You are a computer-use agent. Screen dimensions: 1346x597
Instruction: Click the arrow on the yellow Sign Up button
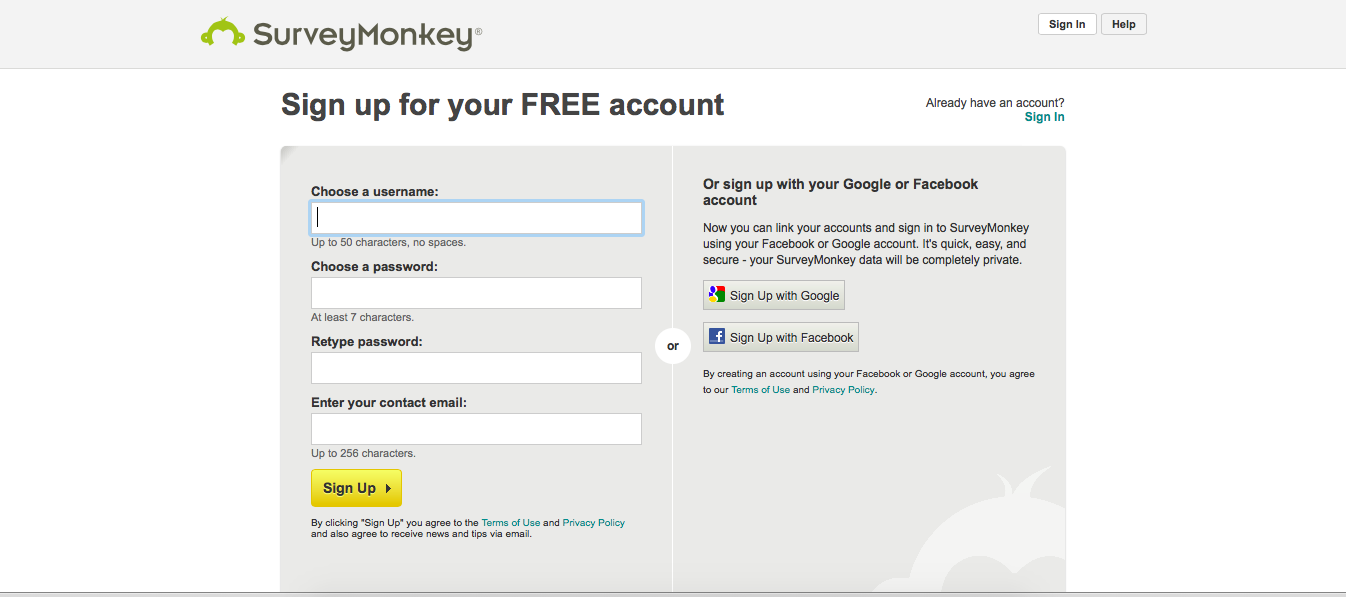tap(388, 488)
